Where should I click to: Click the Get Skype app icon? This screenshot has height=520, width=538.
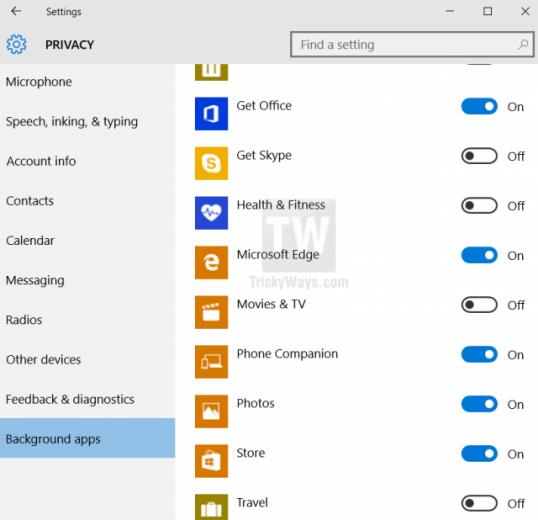point(211,163)
